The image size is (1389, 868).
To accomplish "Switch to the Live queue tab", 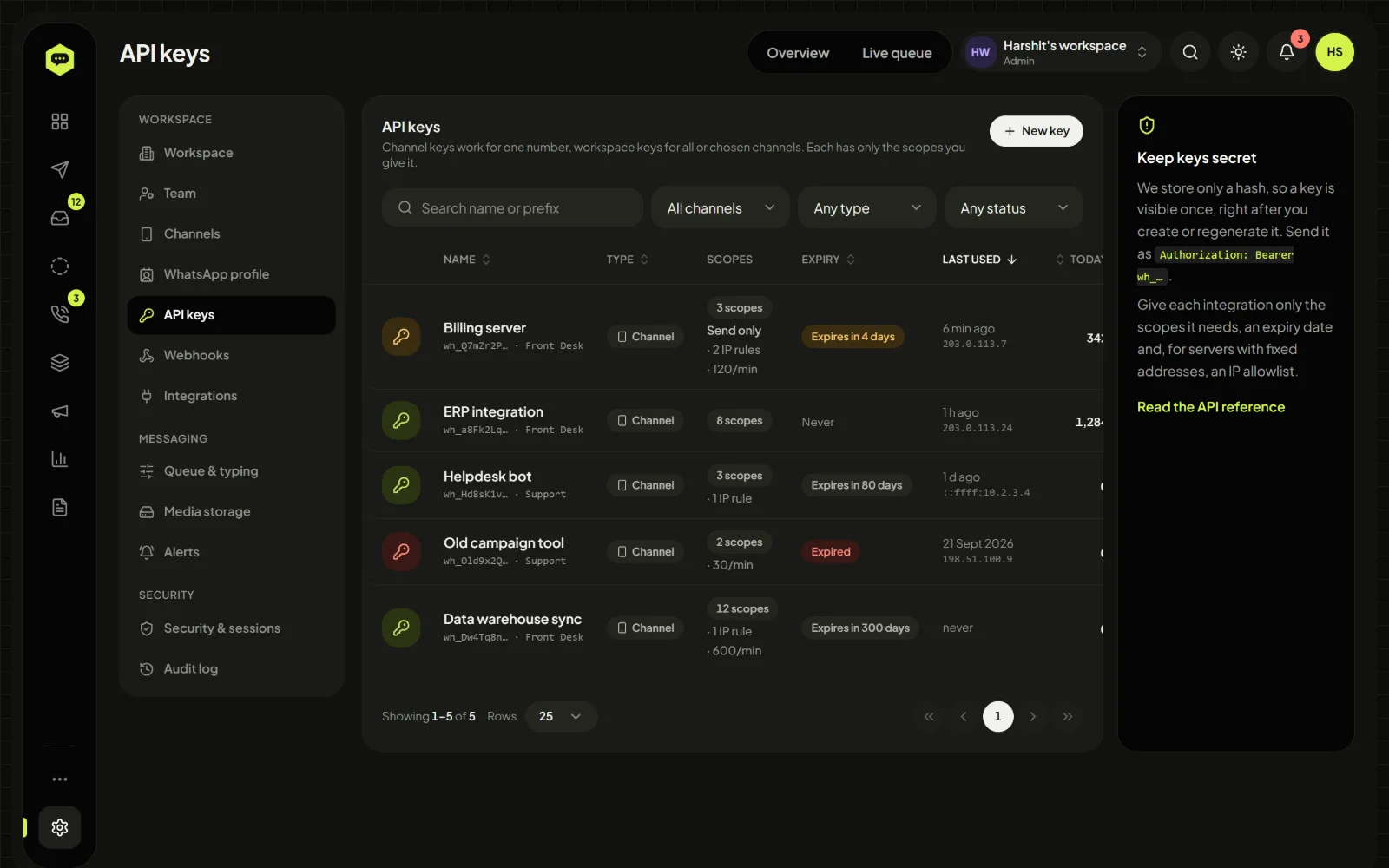I will 897,53.
